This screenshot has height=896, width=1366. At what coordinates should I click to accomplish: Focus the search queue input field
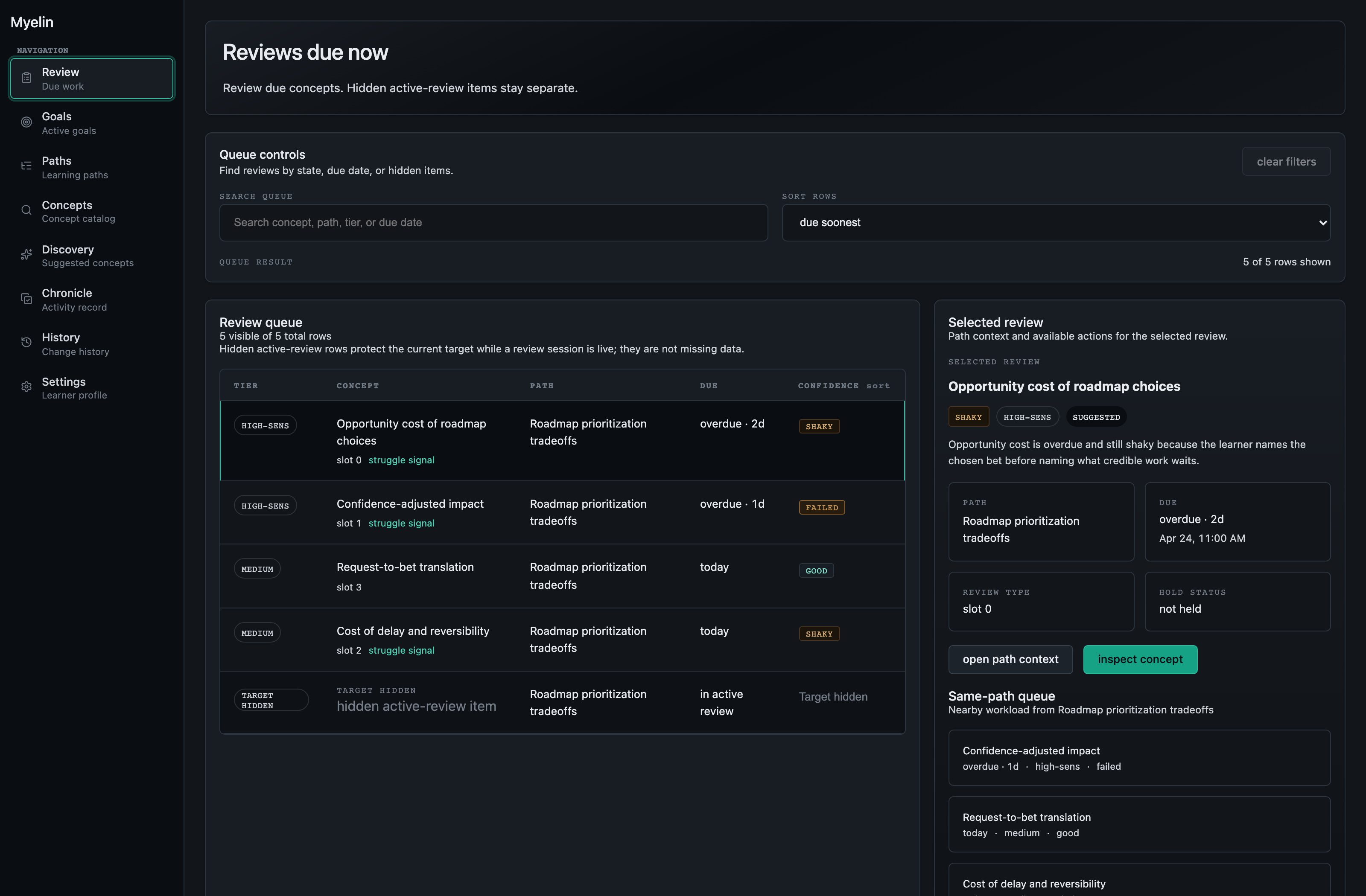493,223
